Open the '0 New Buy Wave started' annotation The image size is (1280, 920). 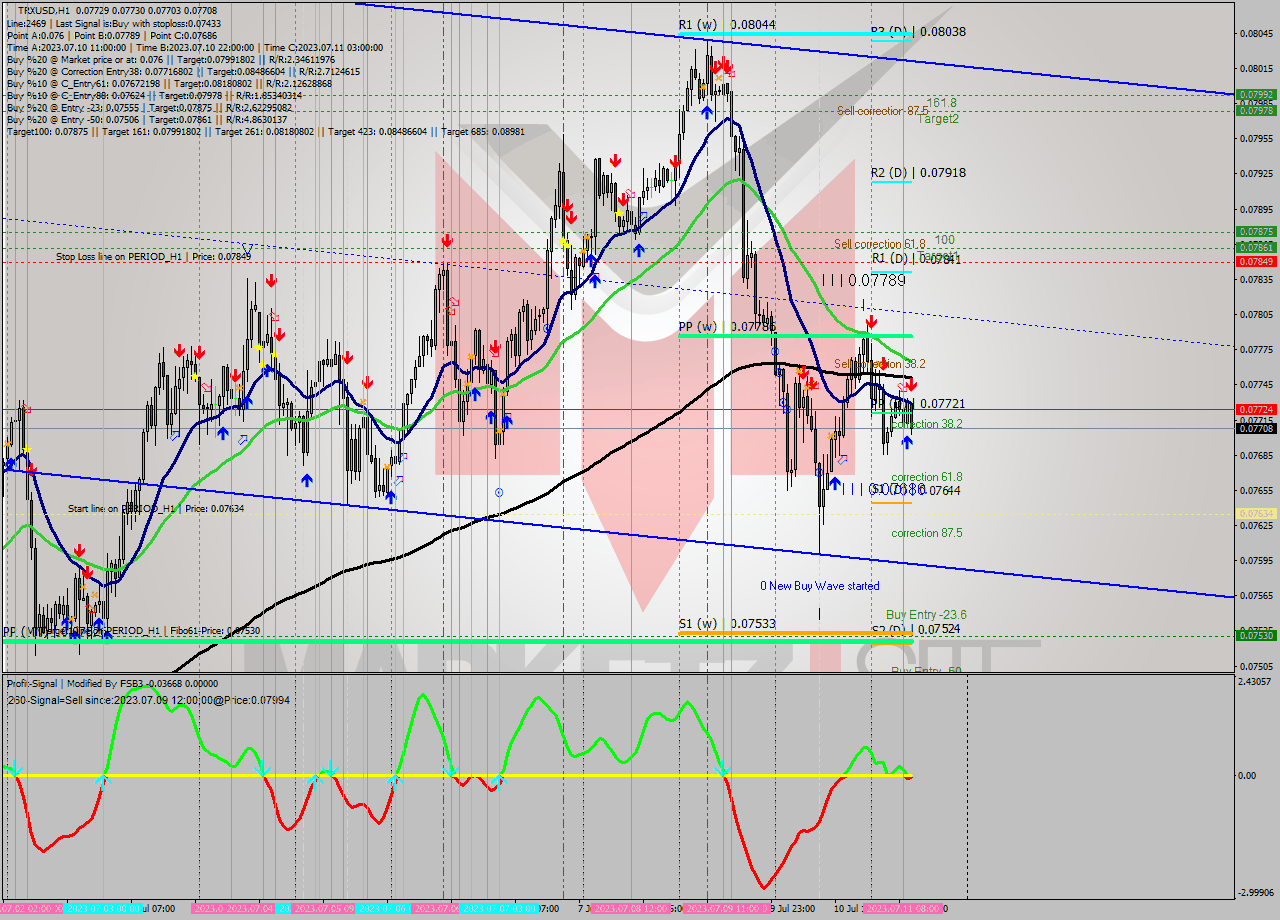click(820, 585)
